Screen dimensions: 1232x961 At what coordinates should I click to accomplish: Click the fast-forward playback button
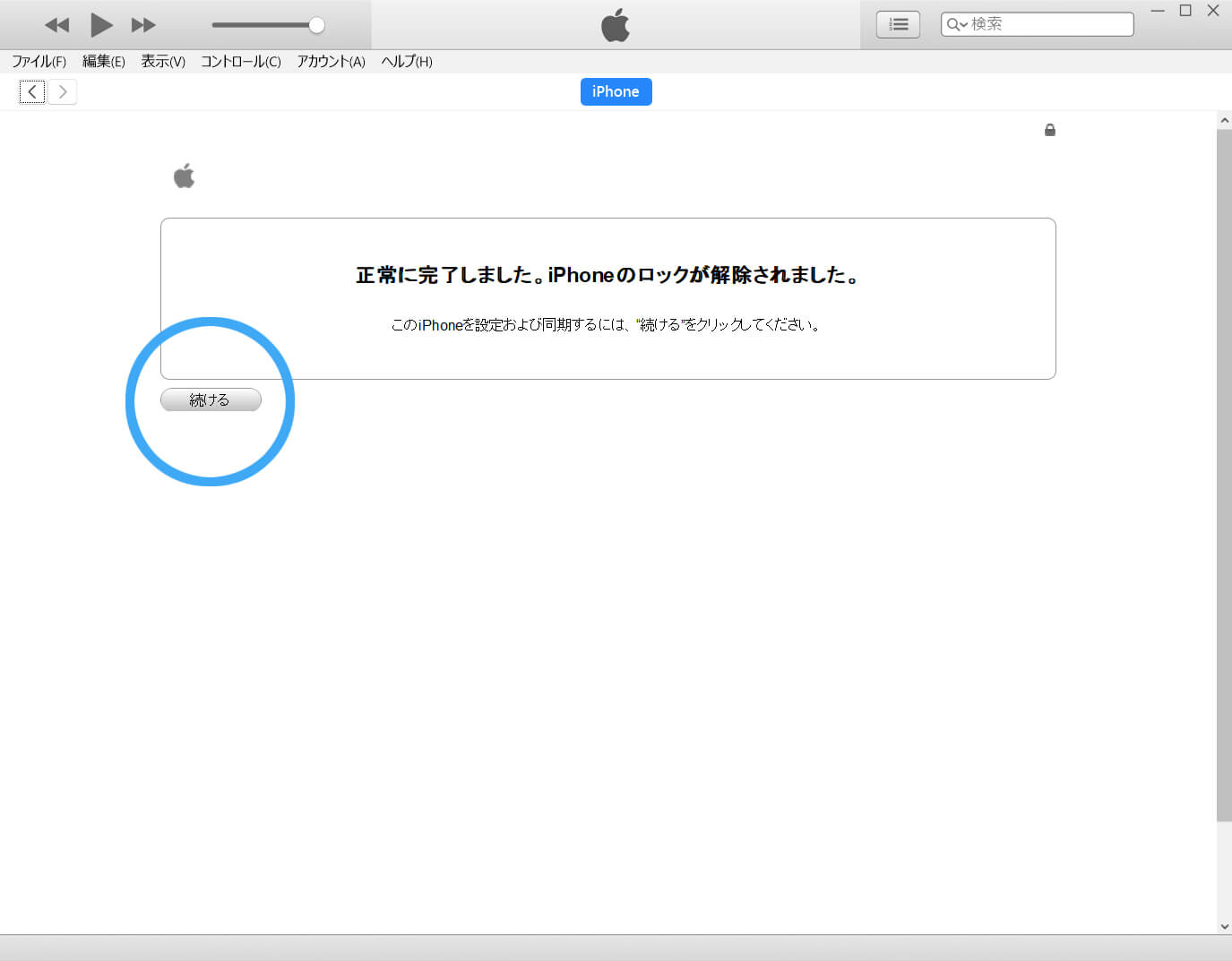tap(143, 25)
